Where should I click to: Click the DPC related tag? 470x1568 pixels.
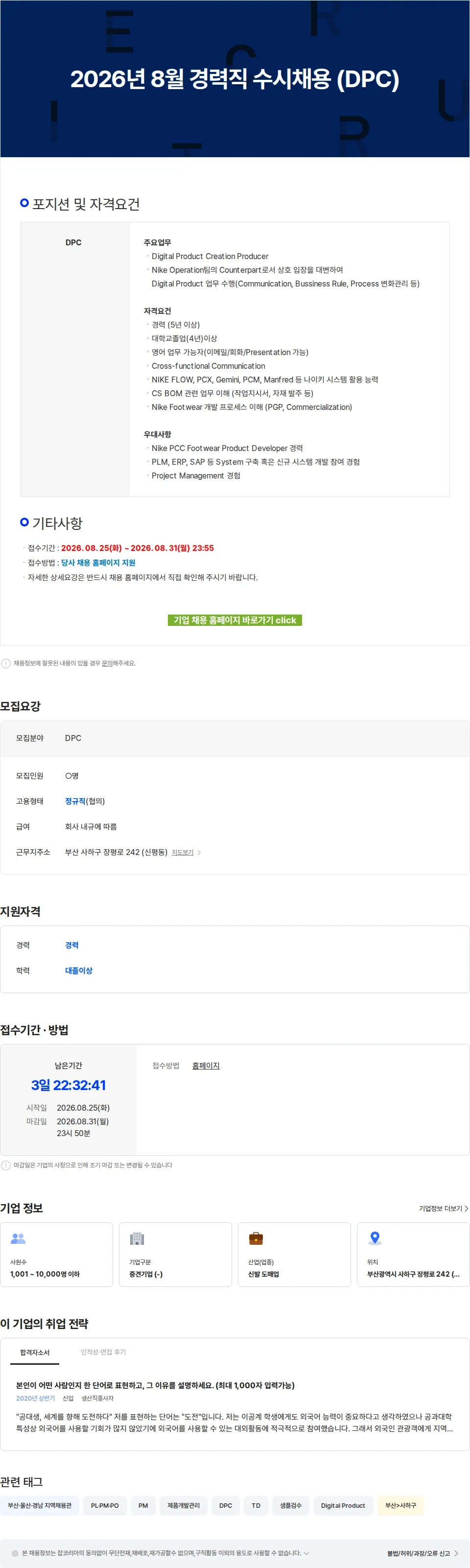225,1505
